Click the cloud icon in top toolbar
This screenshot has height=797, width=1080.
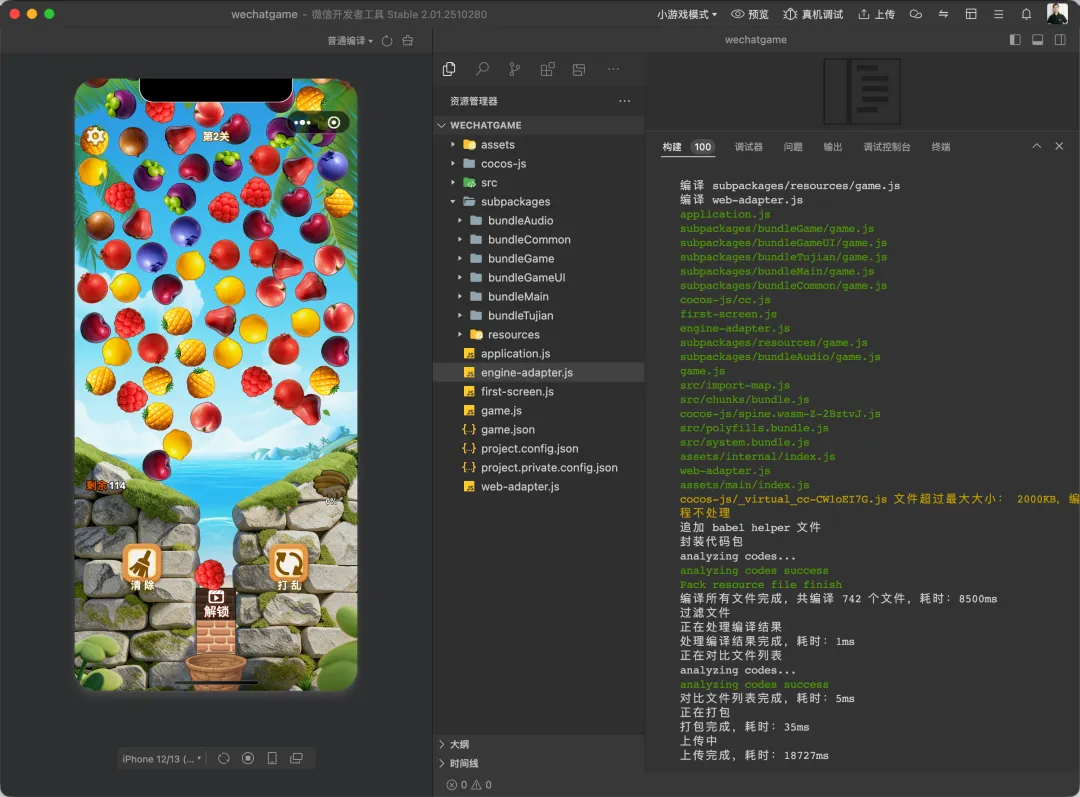point(915,14)
